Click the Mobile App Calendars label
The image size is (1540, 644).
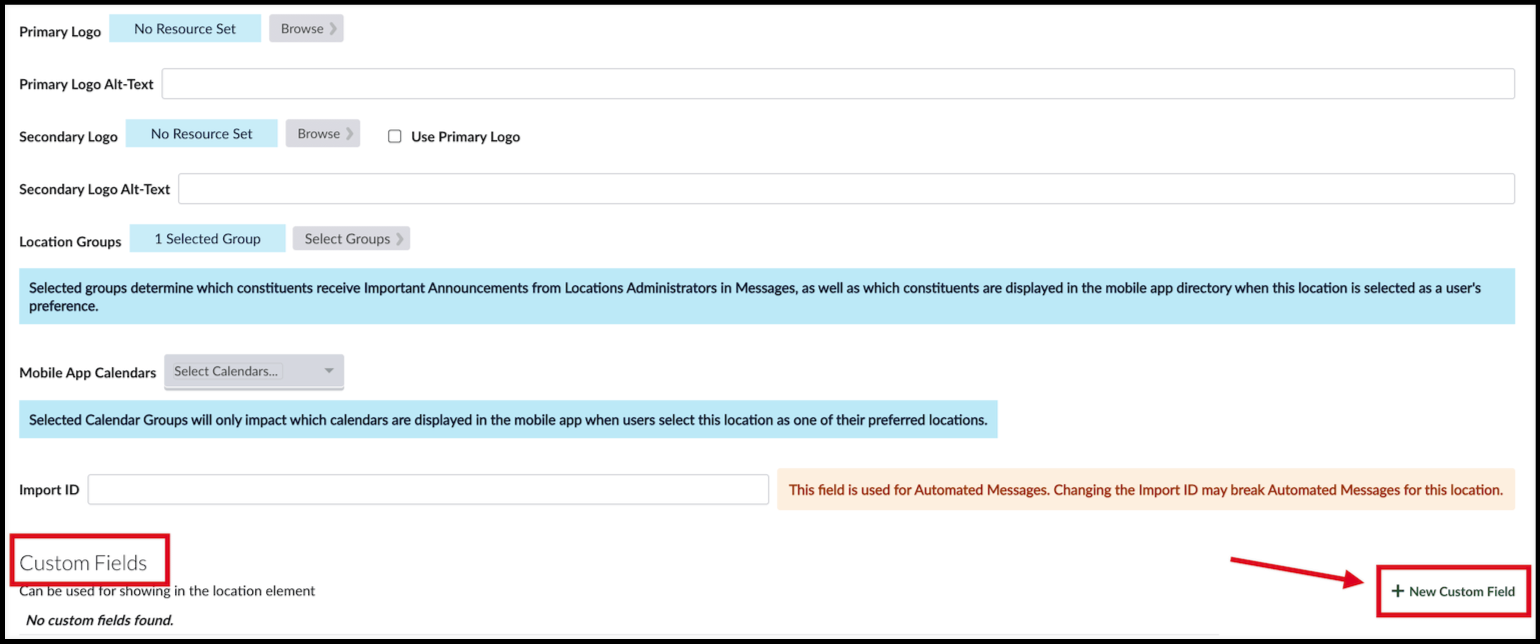88,372
